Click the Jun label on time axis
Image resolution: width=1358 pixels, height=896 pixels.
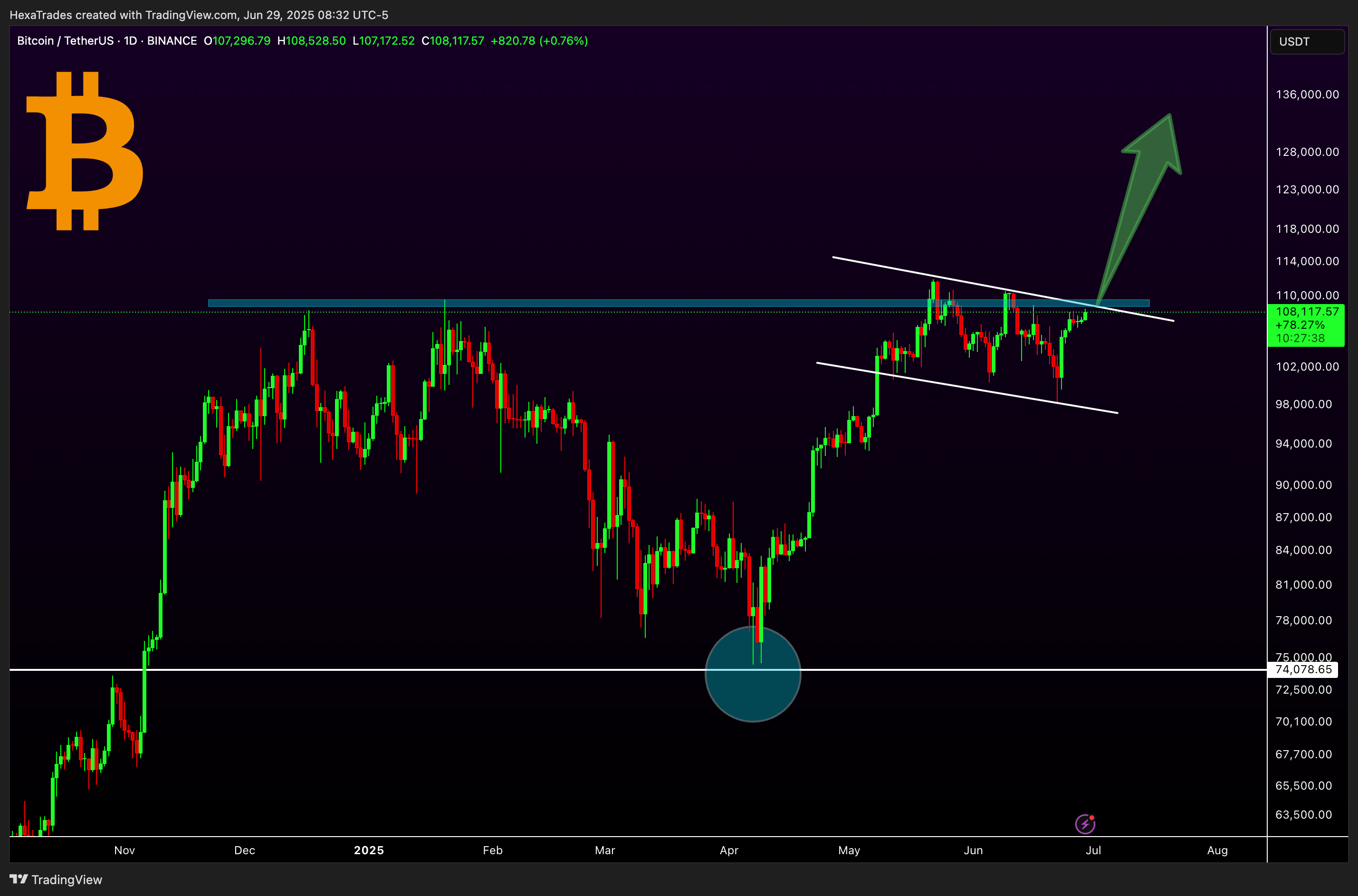coord(973,850)
